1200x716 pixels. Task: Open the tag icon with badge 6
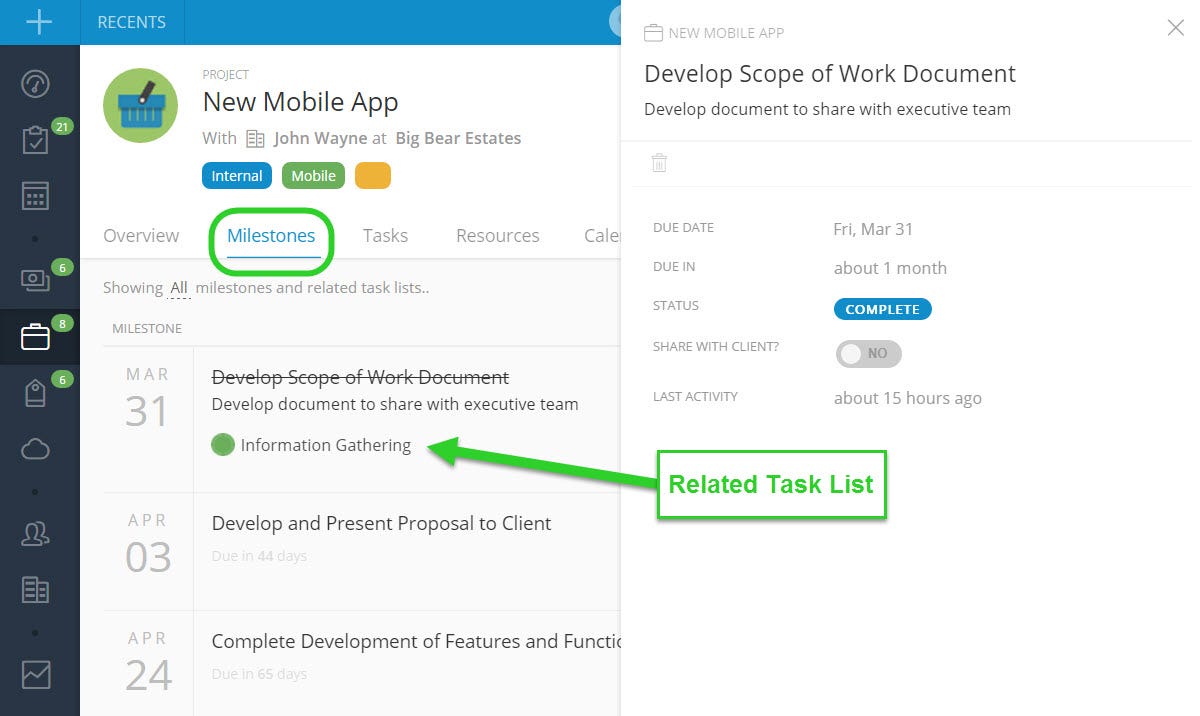click(x=36, y=394)
